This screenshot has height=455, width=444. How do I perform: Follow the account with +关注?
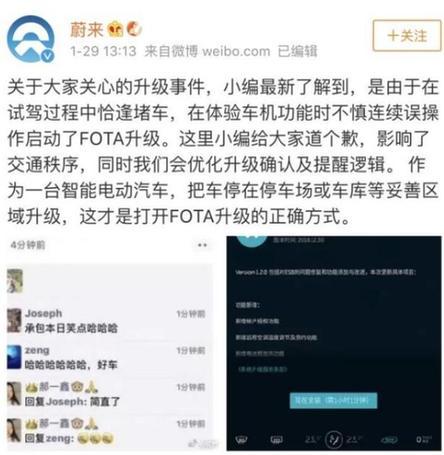coord(407,36)
